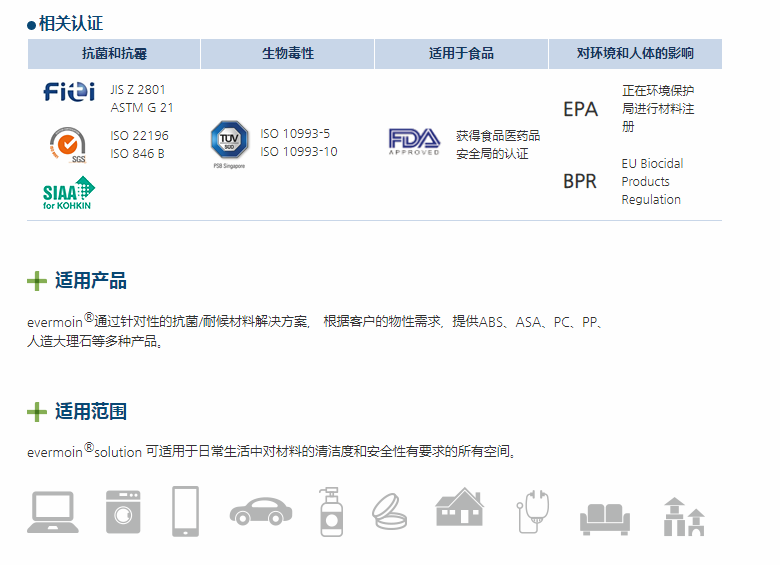Viewport: 780px width, 565px height.
Task: Expand the 适用范围 section plus sign
Action: tap(37, 412)
